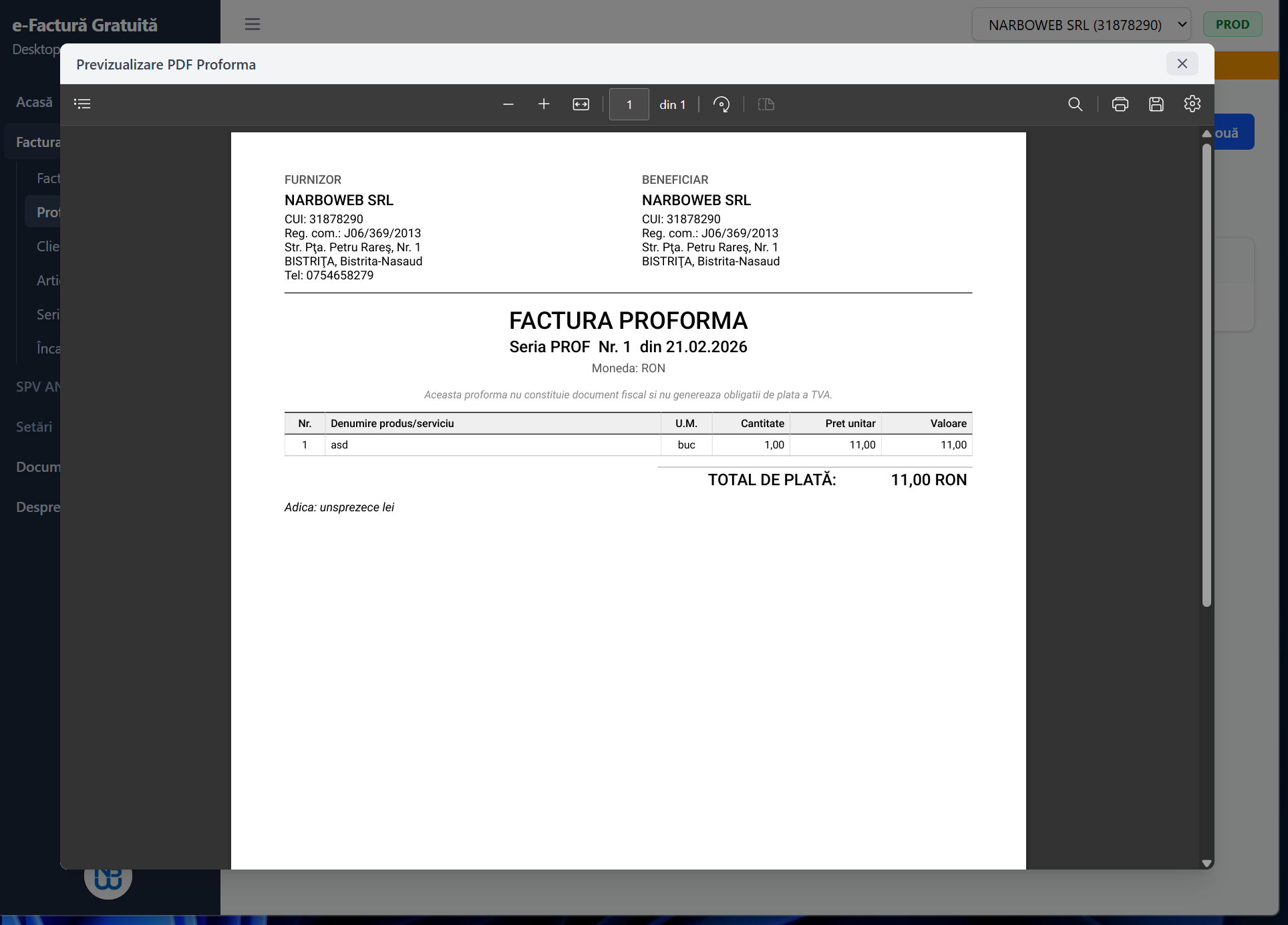Select the page number input field
This screenshot has width=1288, height=925.
(x=629, y=104)
